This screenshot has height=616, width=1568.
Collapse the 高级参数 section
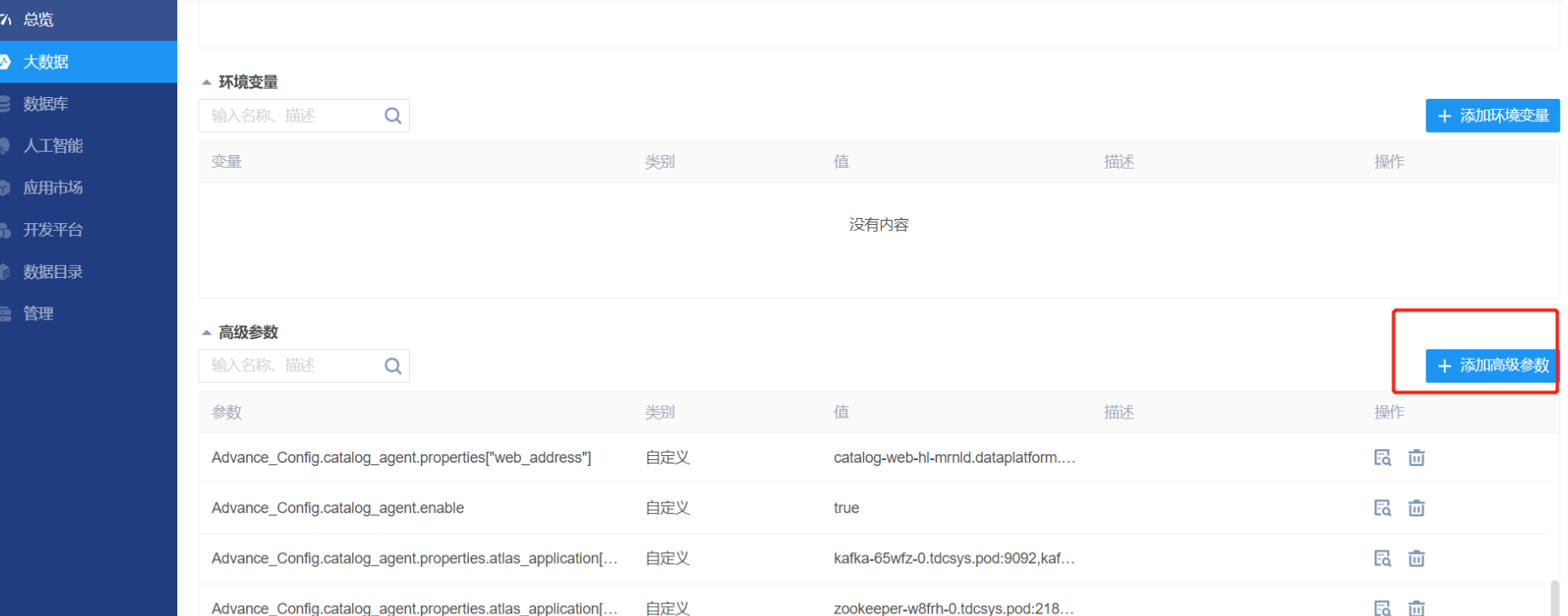point(206,332)
